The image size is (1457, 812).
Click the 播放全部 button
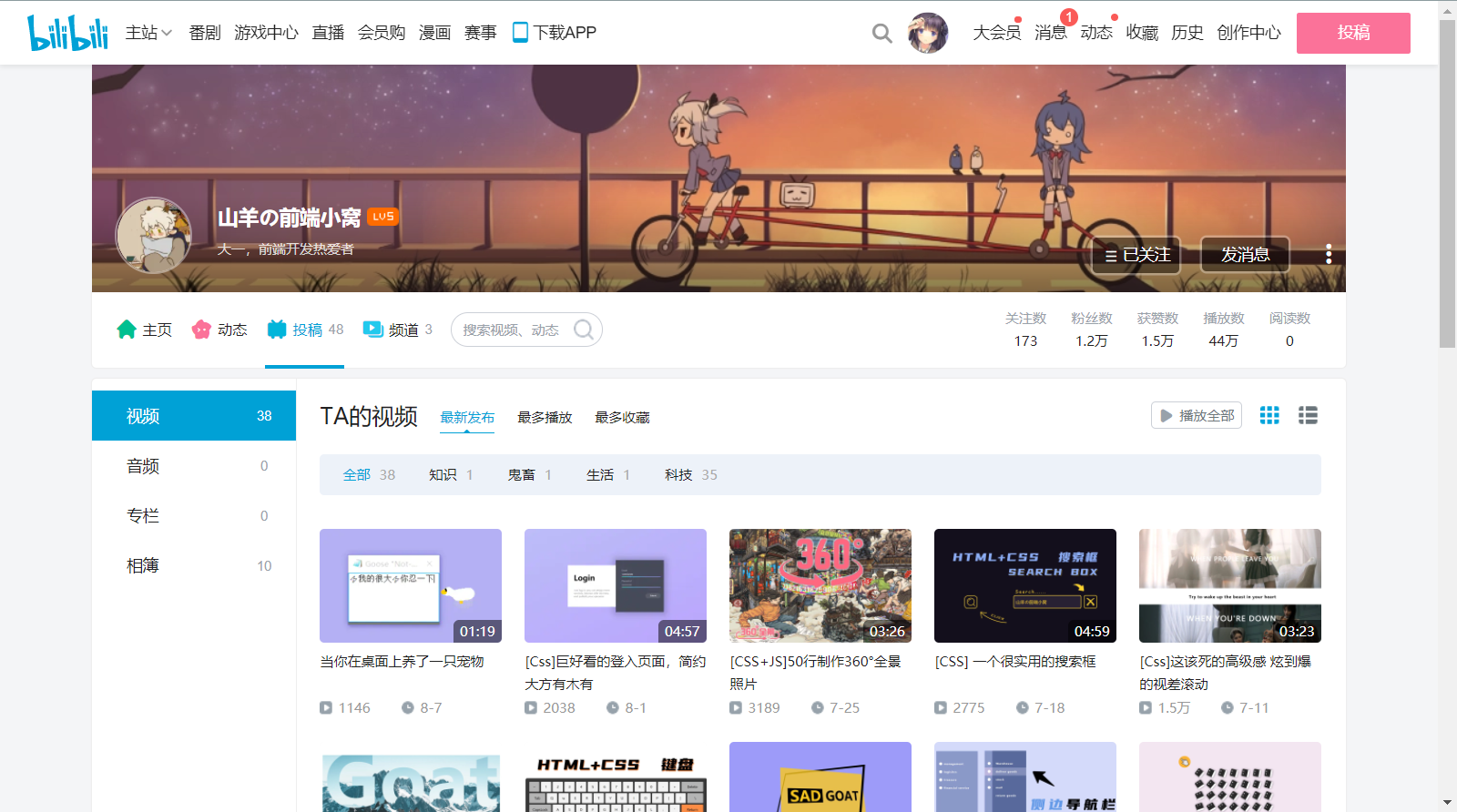[x=1197, y=415]
